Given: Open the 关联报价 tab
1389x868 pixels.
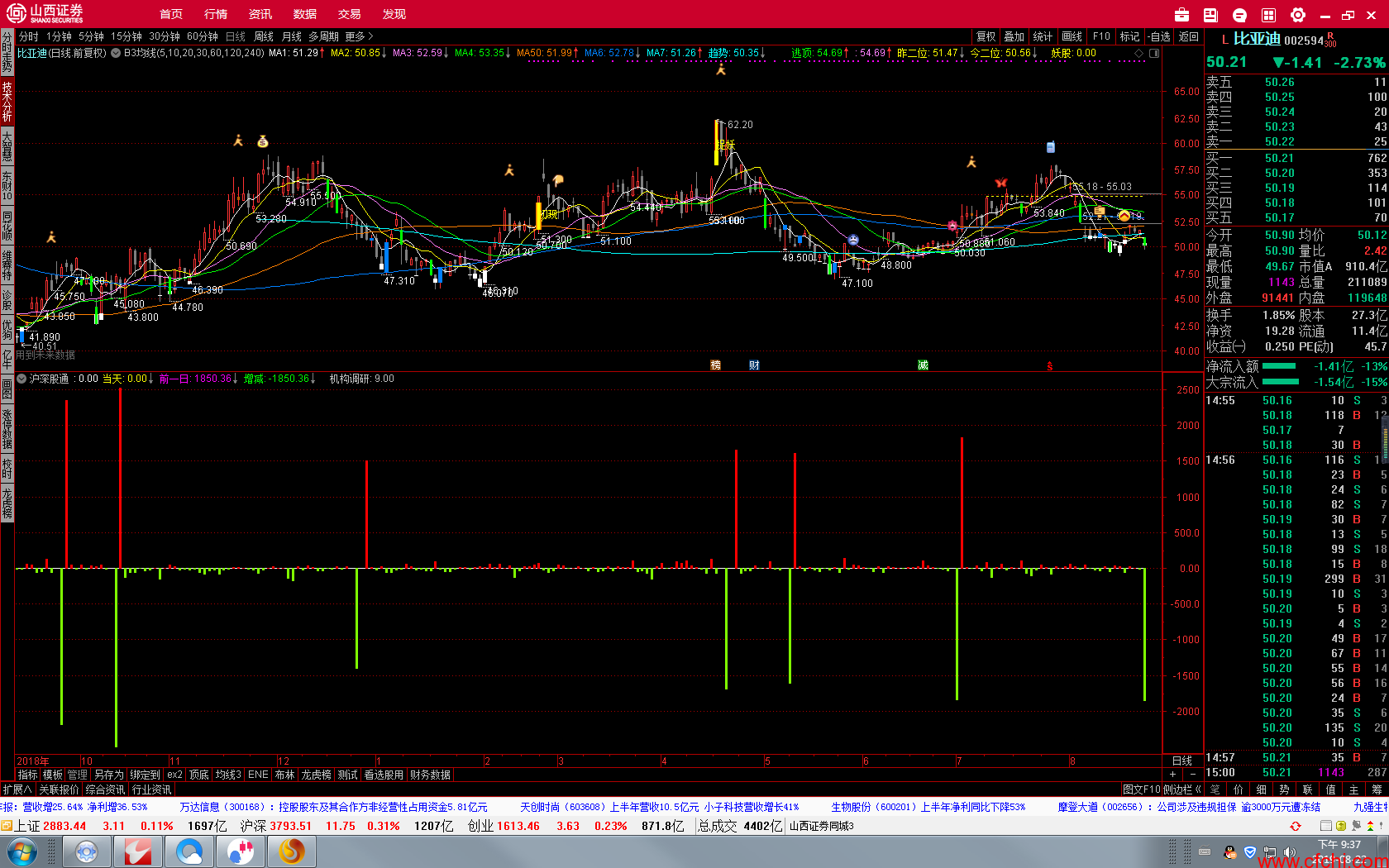Looking at the screenshot, I should pyautogui.click(x=59, y=789).
